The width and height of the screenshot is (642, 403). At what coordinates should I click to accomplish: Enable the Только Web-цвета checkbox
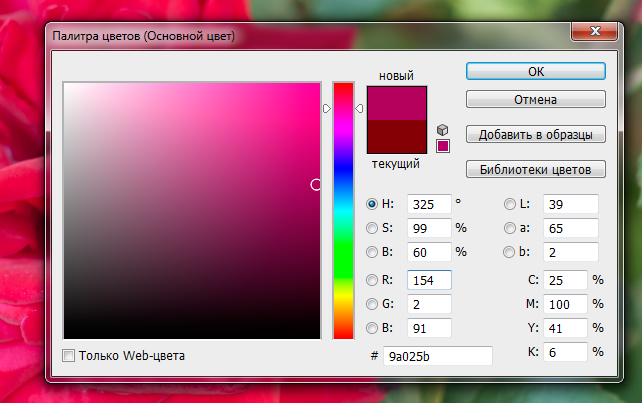click(68, 355)
